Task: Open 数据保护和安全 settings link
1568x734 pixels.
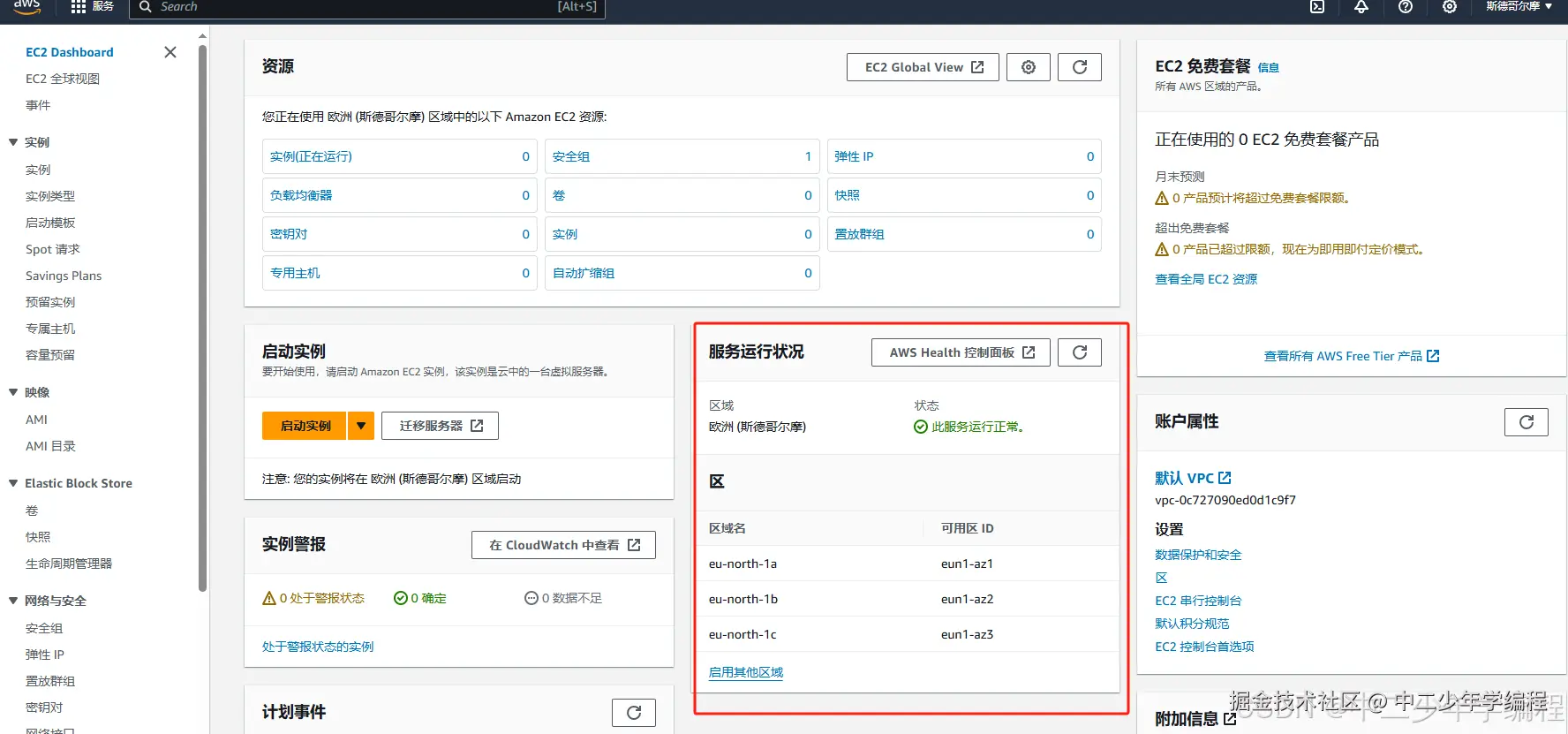Action: pos(1198,555)
